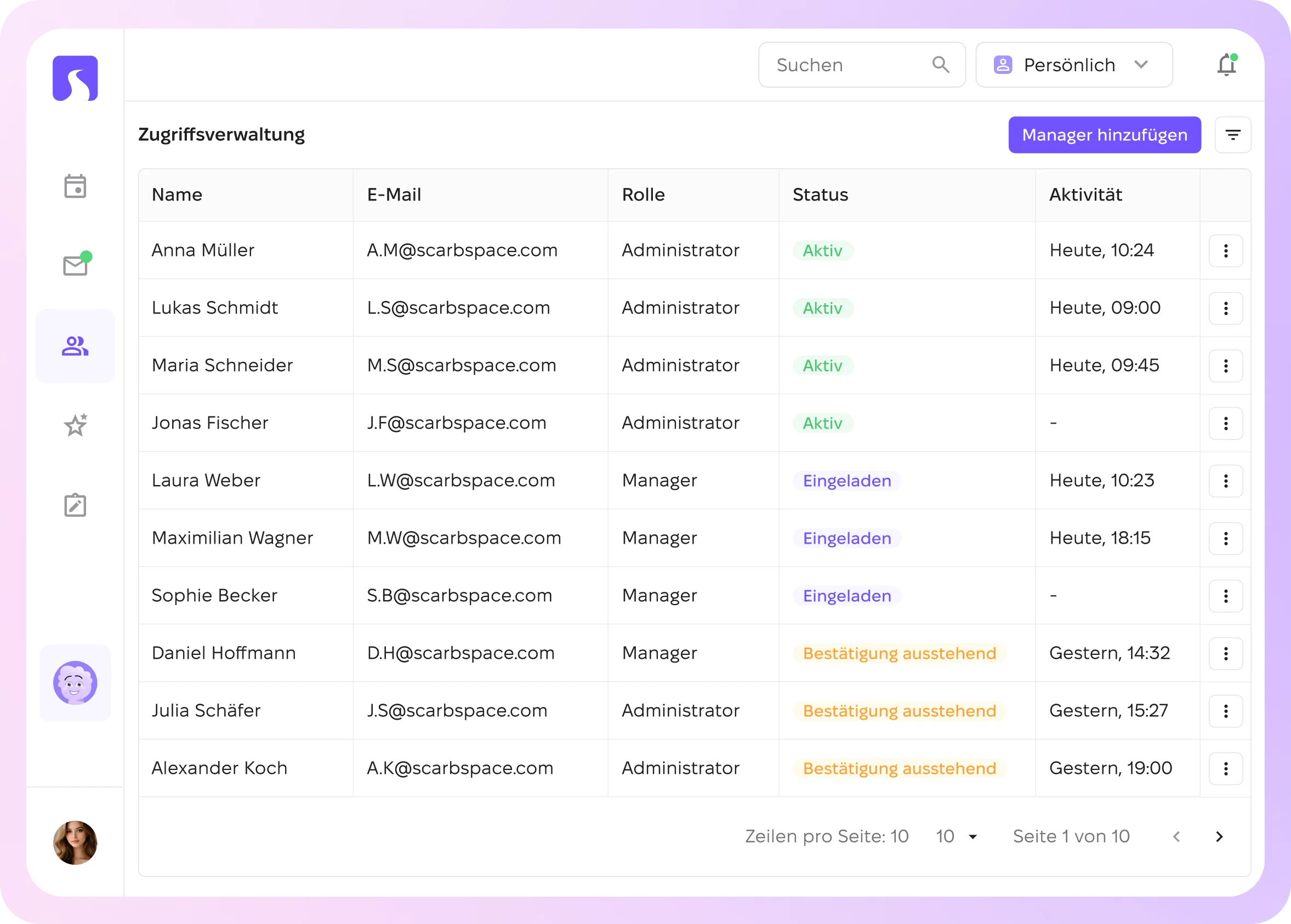
Task: Open row menu for Lukas Schmidt
Action: point(1226,309)
